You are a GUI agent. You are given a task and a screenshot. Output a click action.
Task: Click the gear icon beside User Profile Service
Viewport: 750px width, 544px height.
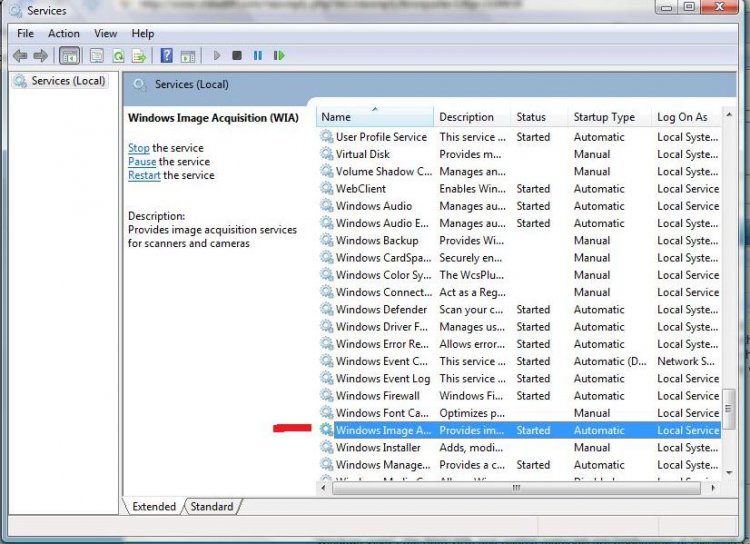click(327, 136)
